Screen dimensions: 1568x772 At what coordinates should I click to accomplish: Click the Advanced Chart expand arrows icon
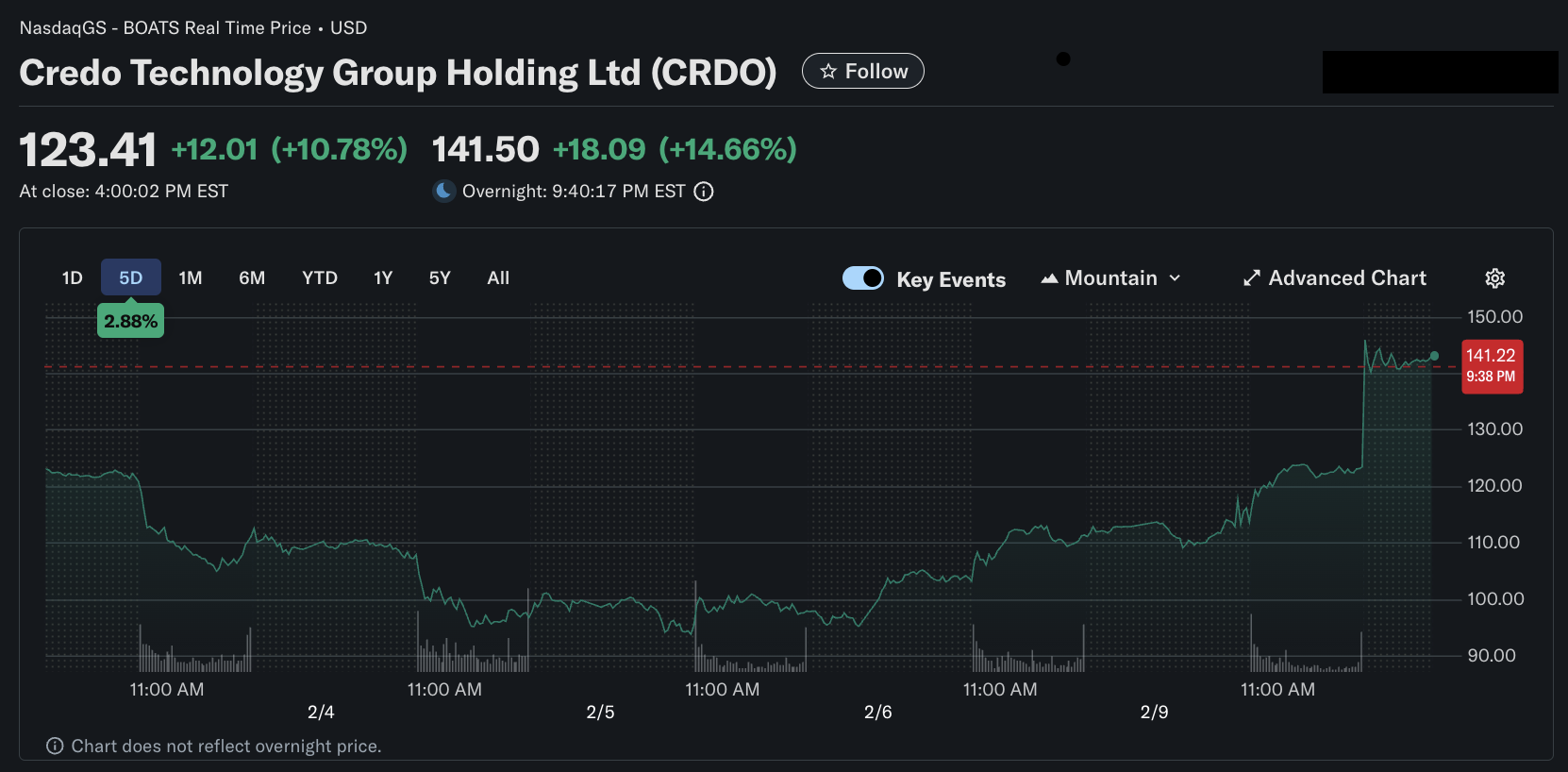pos(1252,278)
